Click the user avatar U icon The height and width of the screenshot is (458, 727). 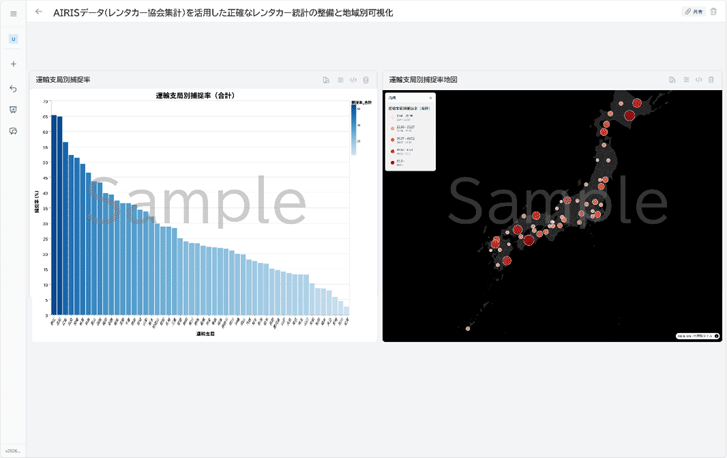pos(13,39)
